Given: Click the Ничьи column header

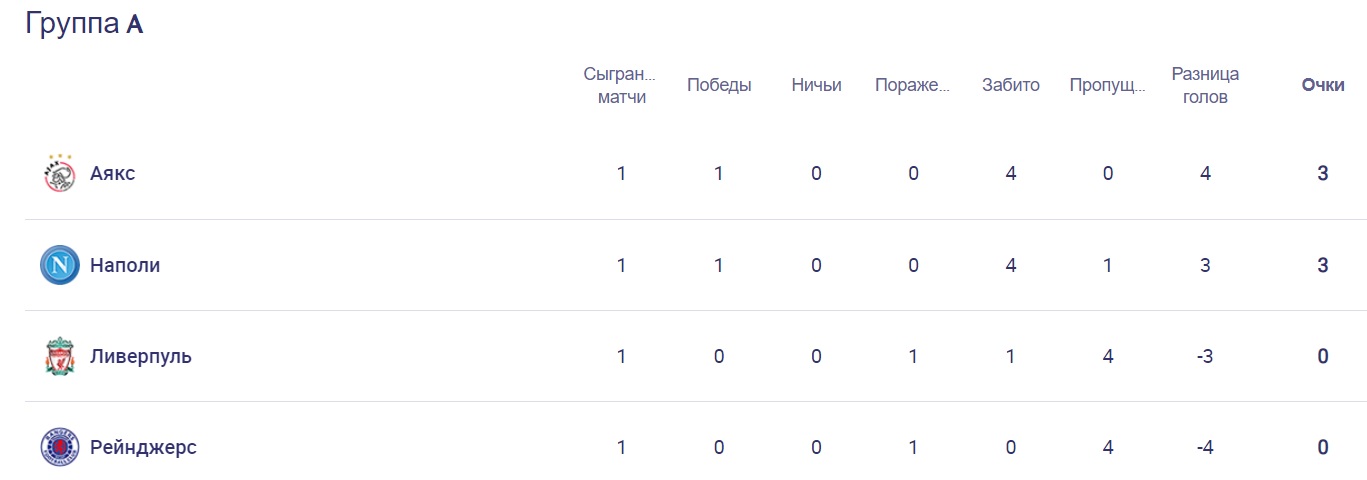Looking at the screenshot, I should pos(816,86).
